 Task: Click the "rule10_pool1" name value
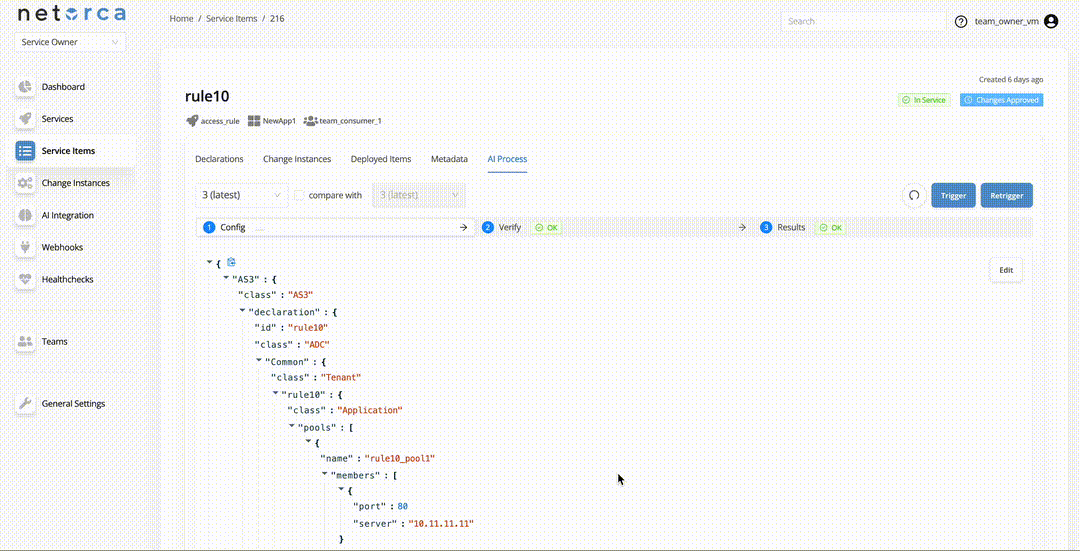(399, 459)
